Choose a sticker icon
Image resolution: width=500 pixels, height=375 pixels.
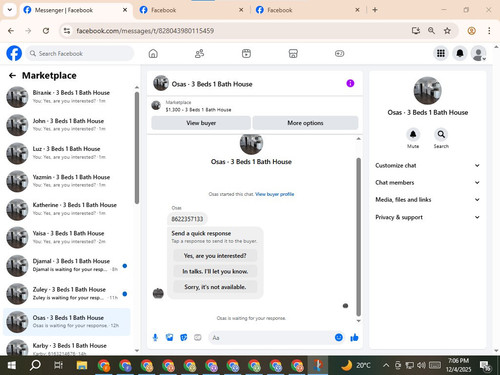(184, 338)
